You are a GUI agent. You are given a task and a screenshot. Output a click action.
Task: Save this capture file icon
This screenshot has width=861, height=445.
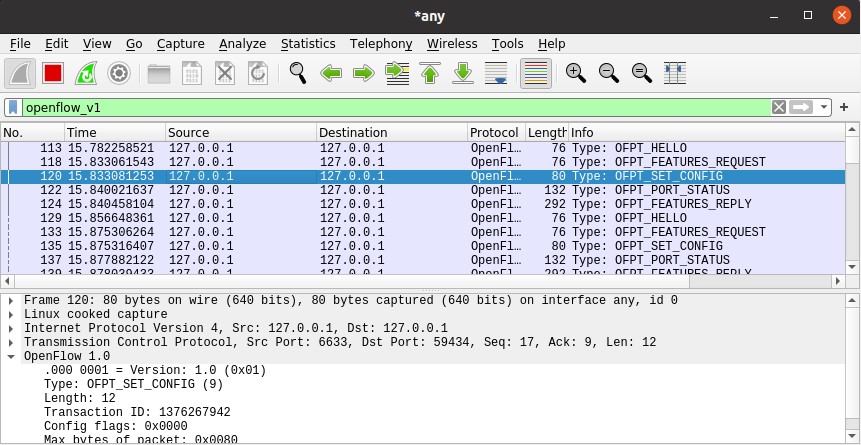tap(192, 73)
